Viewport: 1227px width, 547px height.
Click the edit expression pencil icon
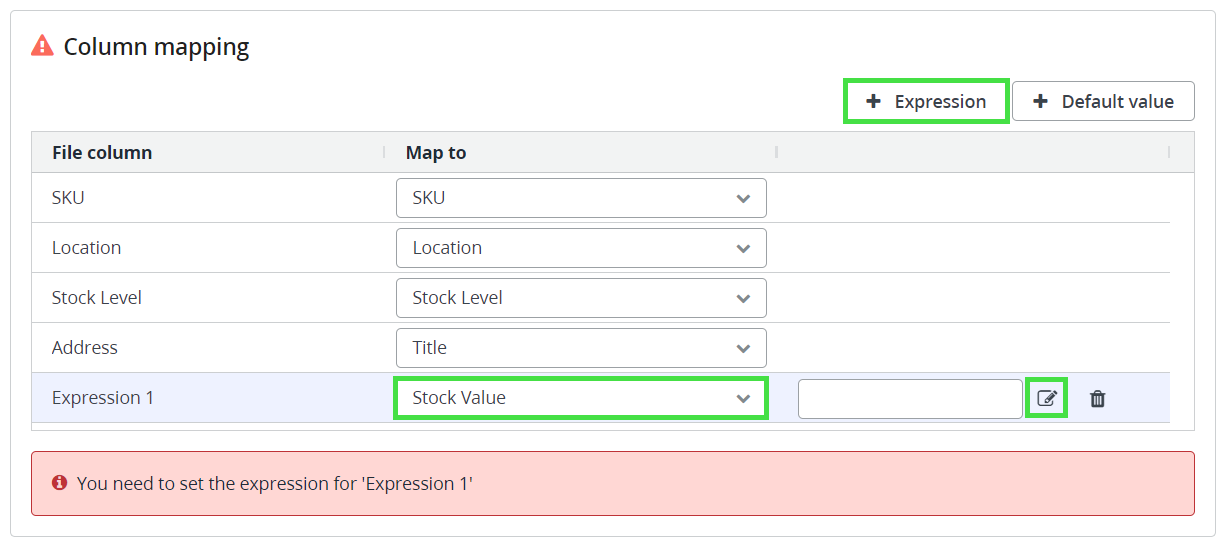(1046, 398)
